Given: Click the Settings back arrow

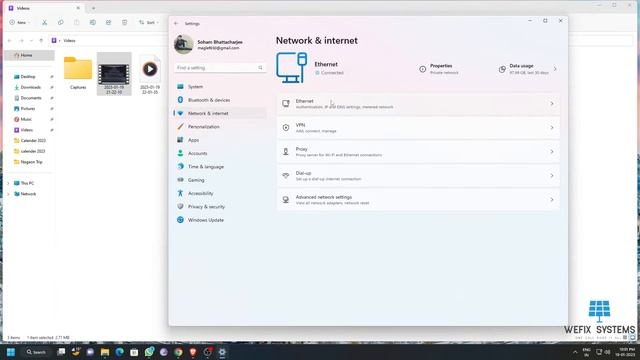Looking at the screenshot, I should [x=176, y=24].
